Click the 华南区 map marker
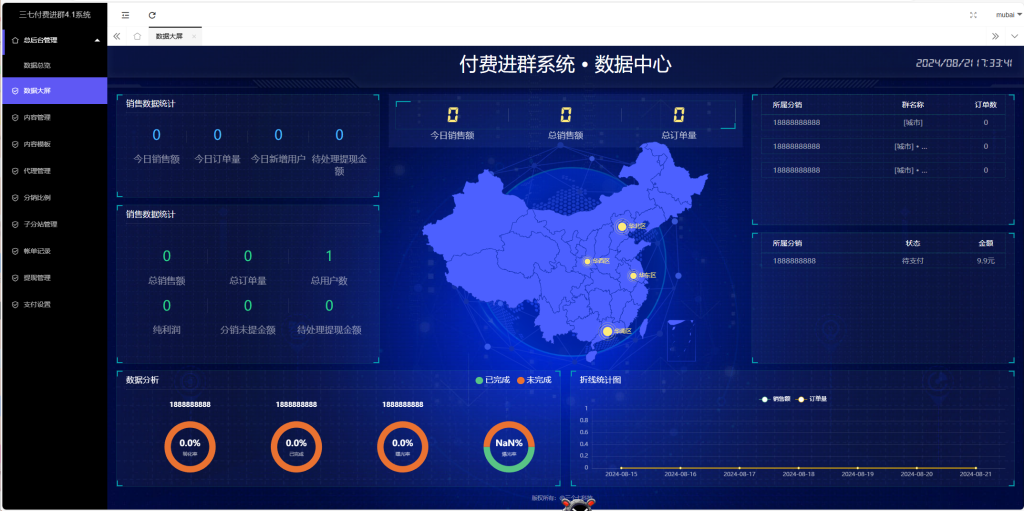The height and width of the screenshot is (511, 1024). point(607,331)
